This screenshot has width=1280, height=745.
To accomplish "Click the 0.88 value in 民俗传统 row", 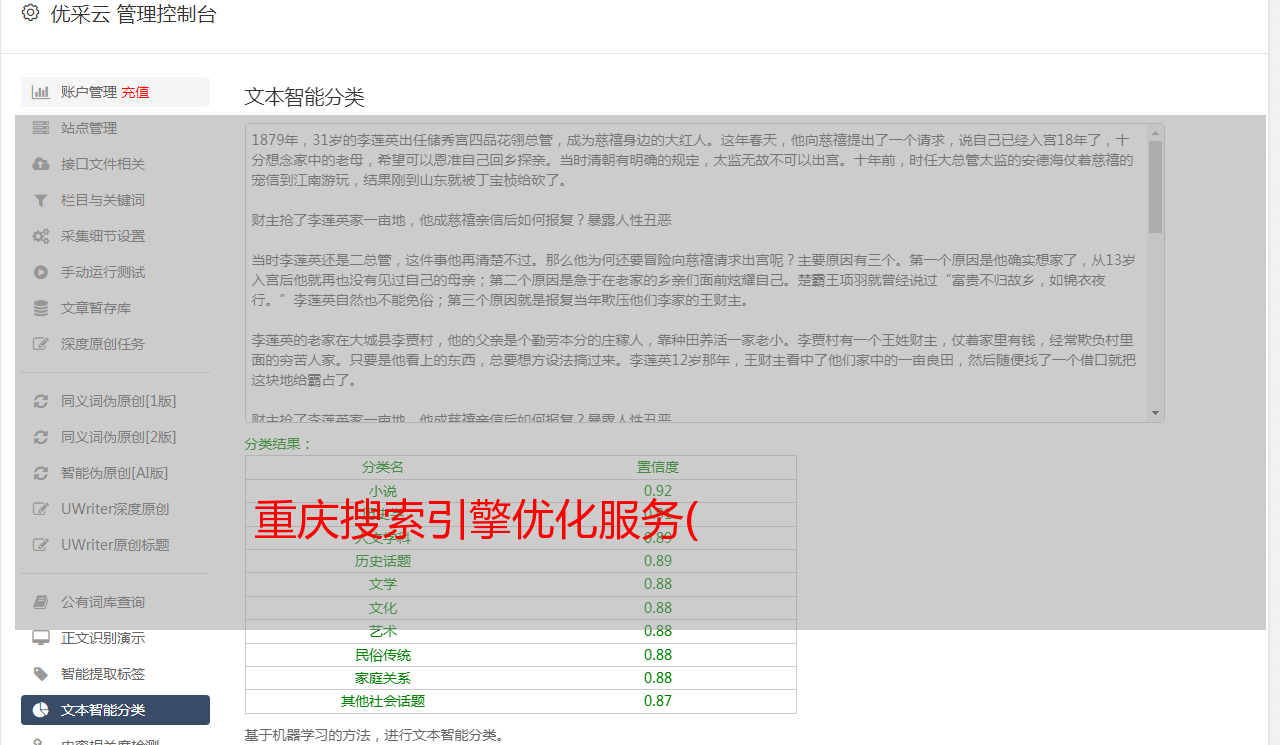I will [x=658, y=655].
